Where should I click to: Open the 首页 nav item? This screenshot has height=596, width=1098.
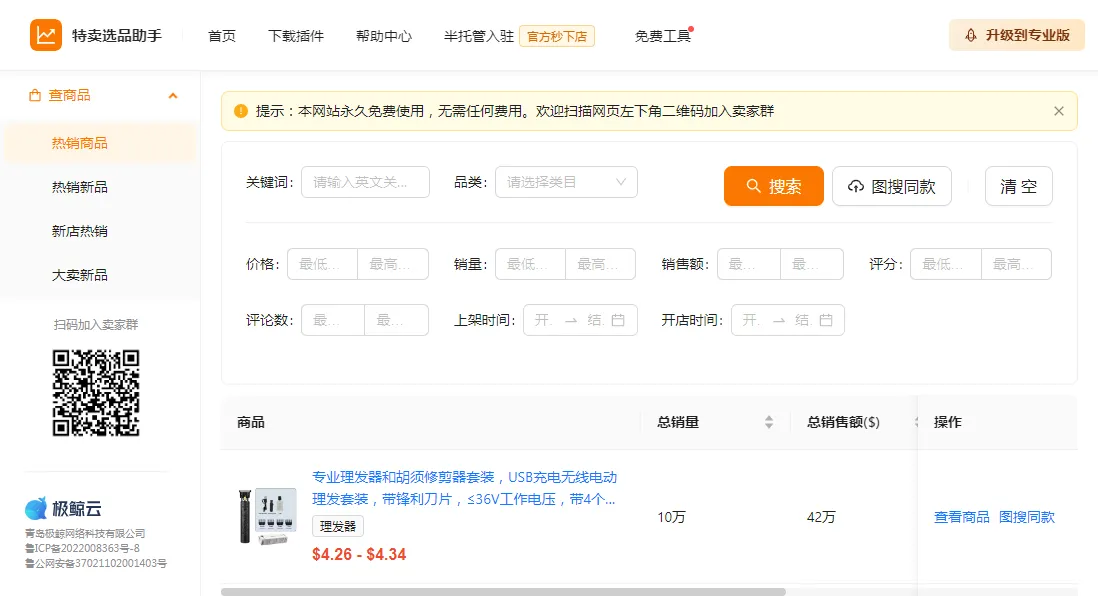pyautogui.click(x=222, y=36)
